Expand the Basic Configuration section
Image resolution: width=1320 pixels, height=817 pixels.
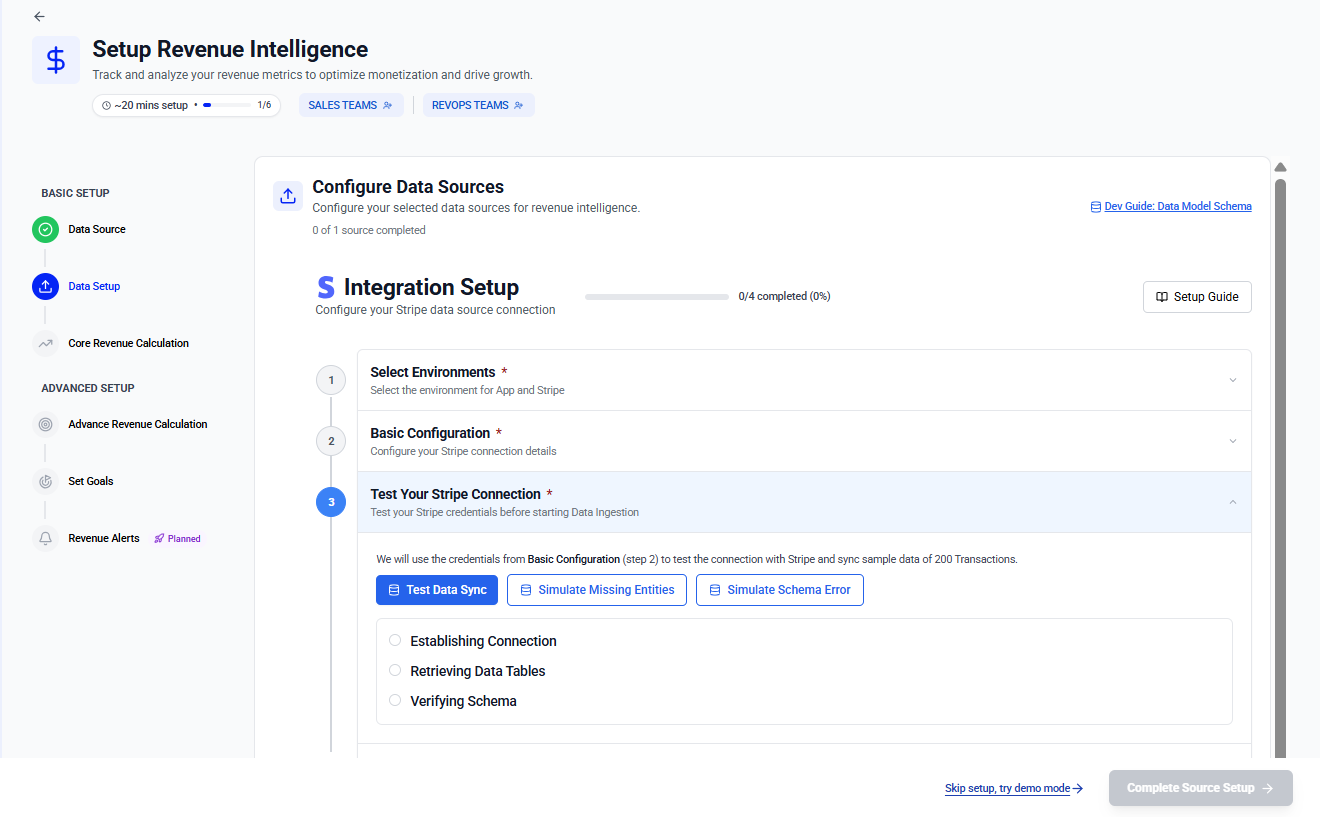[1232, 441]
